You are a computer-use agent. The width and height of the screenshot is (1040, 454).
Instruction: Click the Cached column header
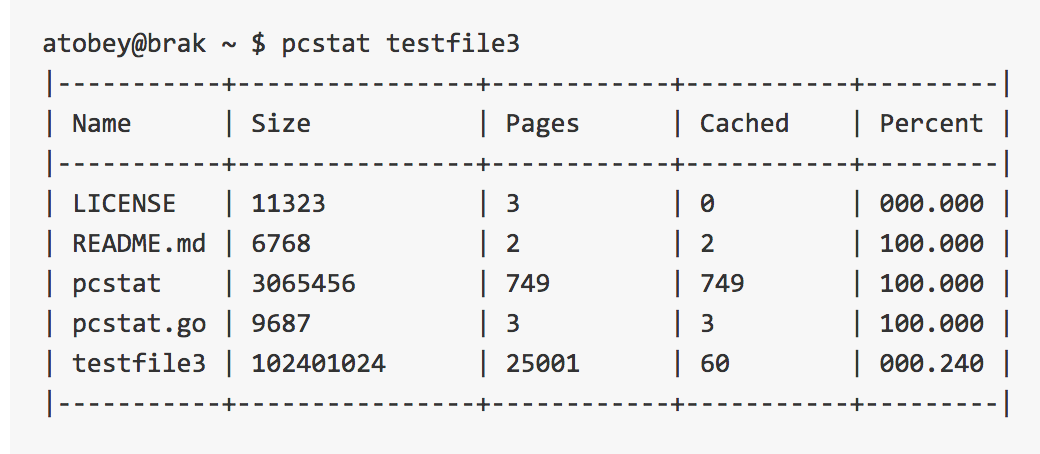pyautogui.click(x=744, y=124)
